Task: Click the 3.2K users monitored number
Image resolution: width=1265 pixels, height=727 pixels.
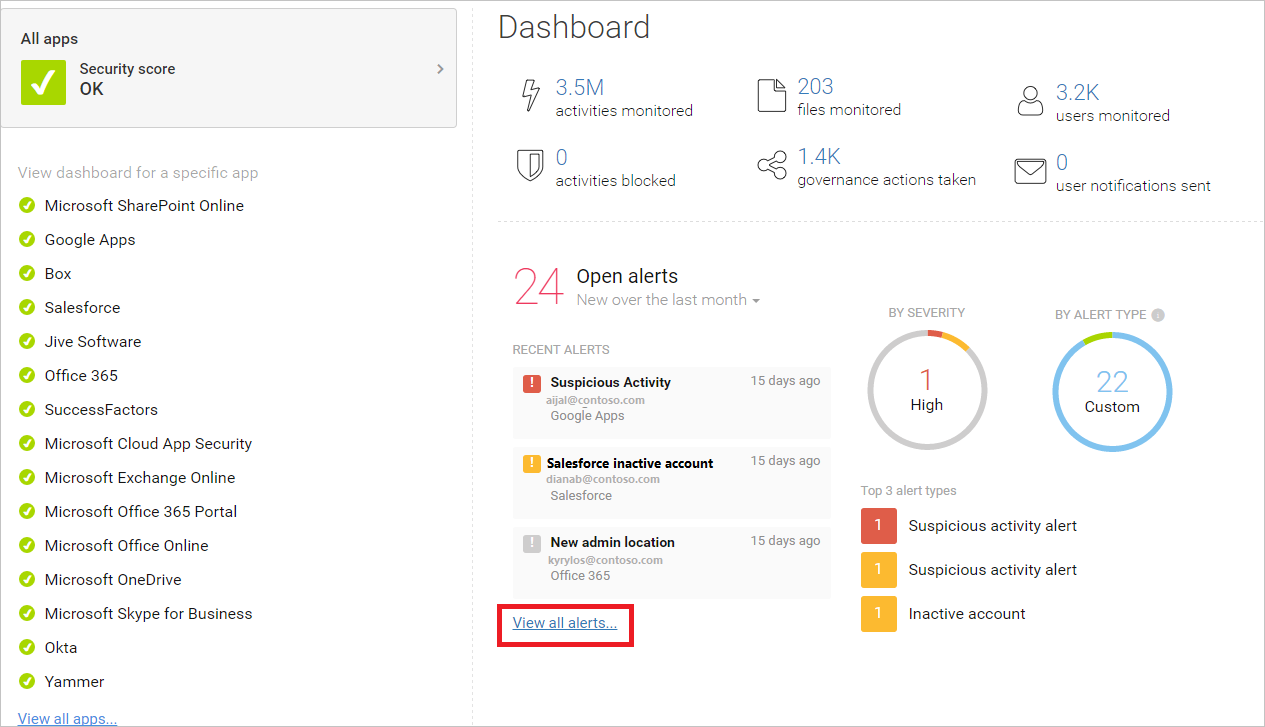Action: coord(1078,93)
